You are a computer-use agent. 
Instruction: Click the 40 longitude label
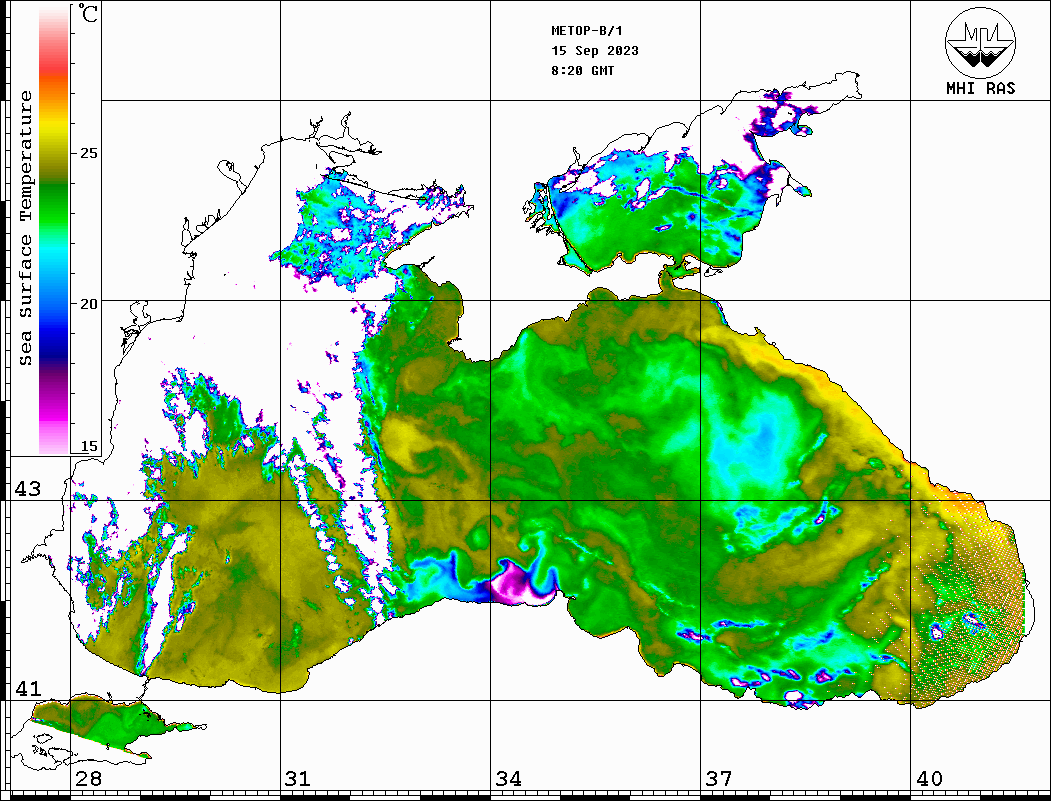(x=928, y=779)
